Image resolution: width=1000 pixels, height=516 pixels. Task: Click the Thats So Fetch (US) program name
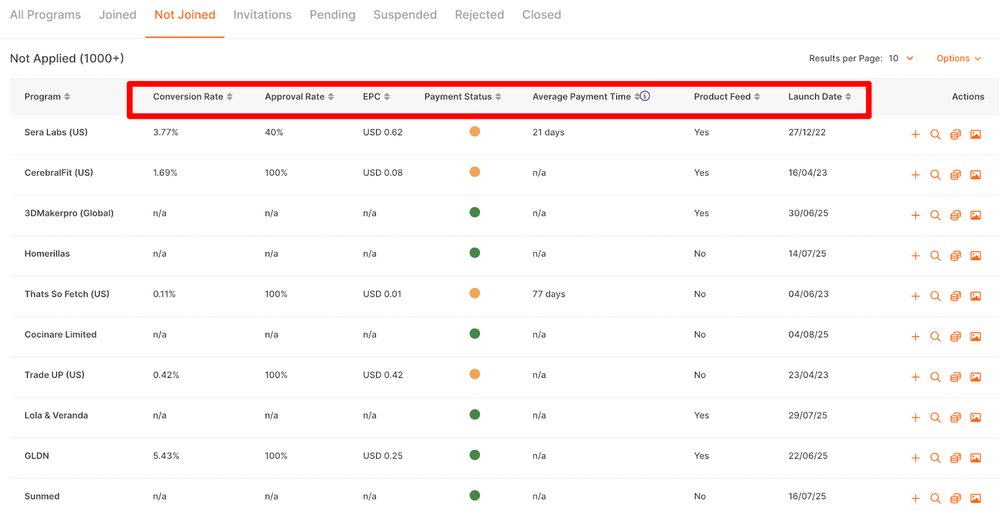[x=67, y=294]
